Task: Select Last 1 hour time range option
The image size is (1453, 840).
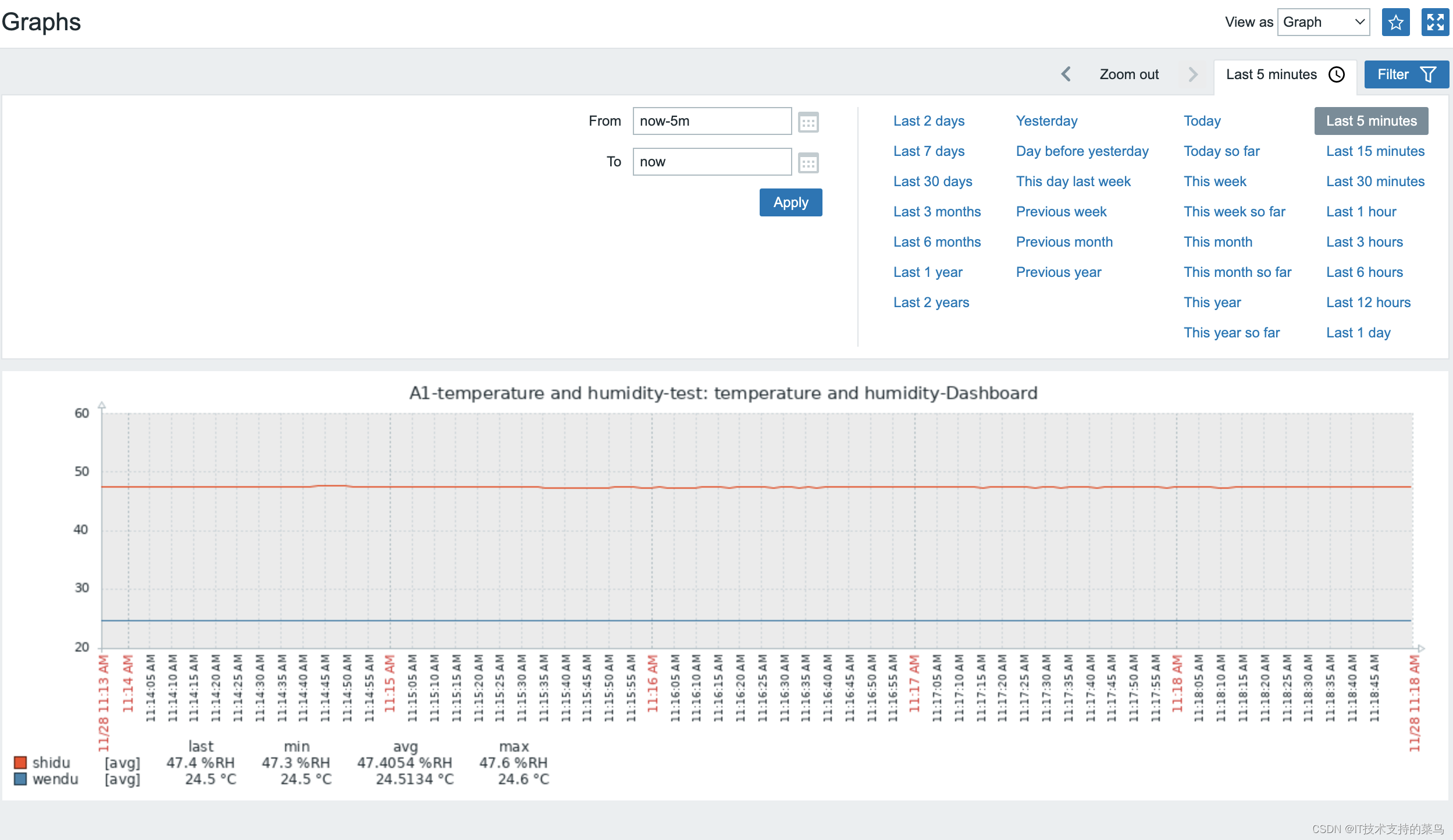Action: (x=1361, y=211)
